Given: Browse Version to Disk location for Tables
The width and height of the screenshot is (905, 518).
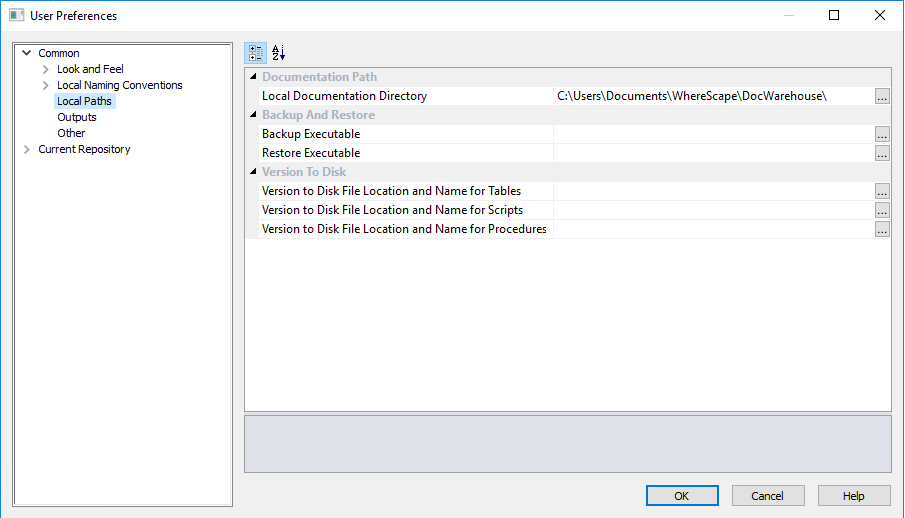Looking at the screenshot, I should 882,191.
